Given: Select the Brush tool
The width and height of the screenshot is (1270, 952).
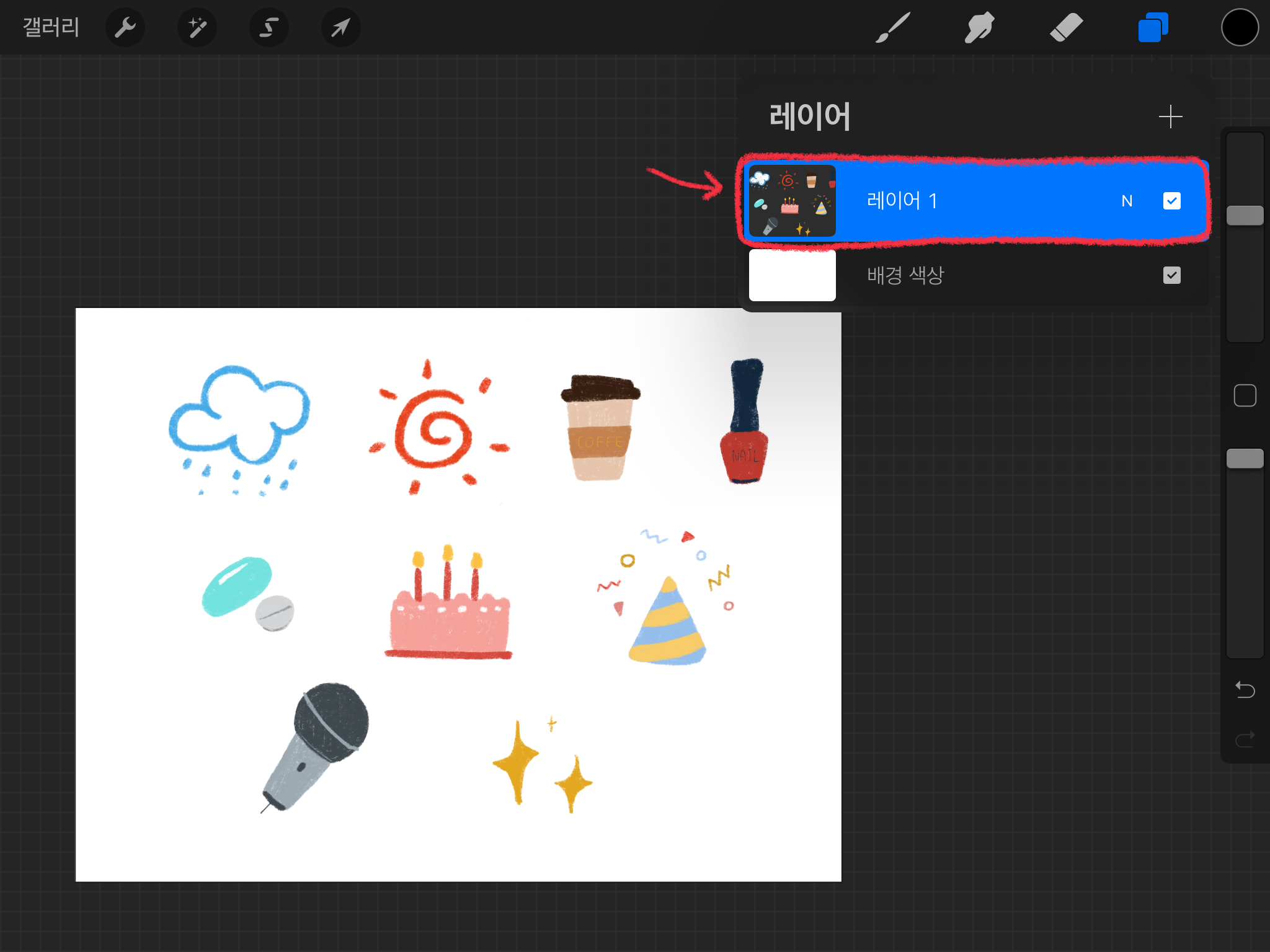Looking at the screenshot, I should [x=892, y=27].
